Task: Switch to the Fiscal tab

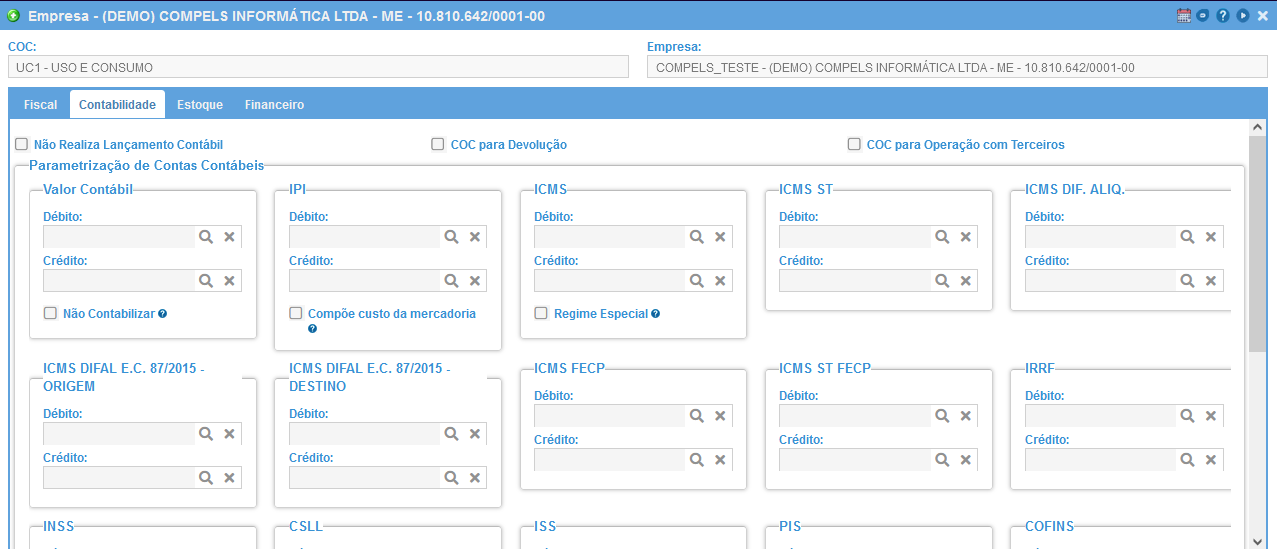Action: pyautogui.click(x=40, y=104)
